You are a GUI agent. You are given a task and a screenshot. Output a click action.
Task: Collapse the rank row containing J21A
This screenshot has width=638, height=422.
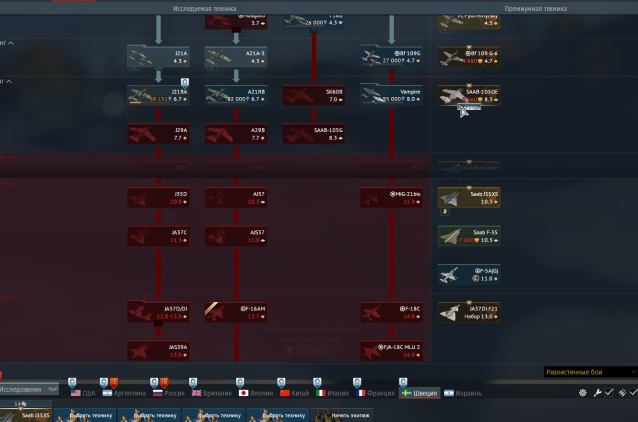click(x=10, y=44)
